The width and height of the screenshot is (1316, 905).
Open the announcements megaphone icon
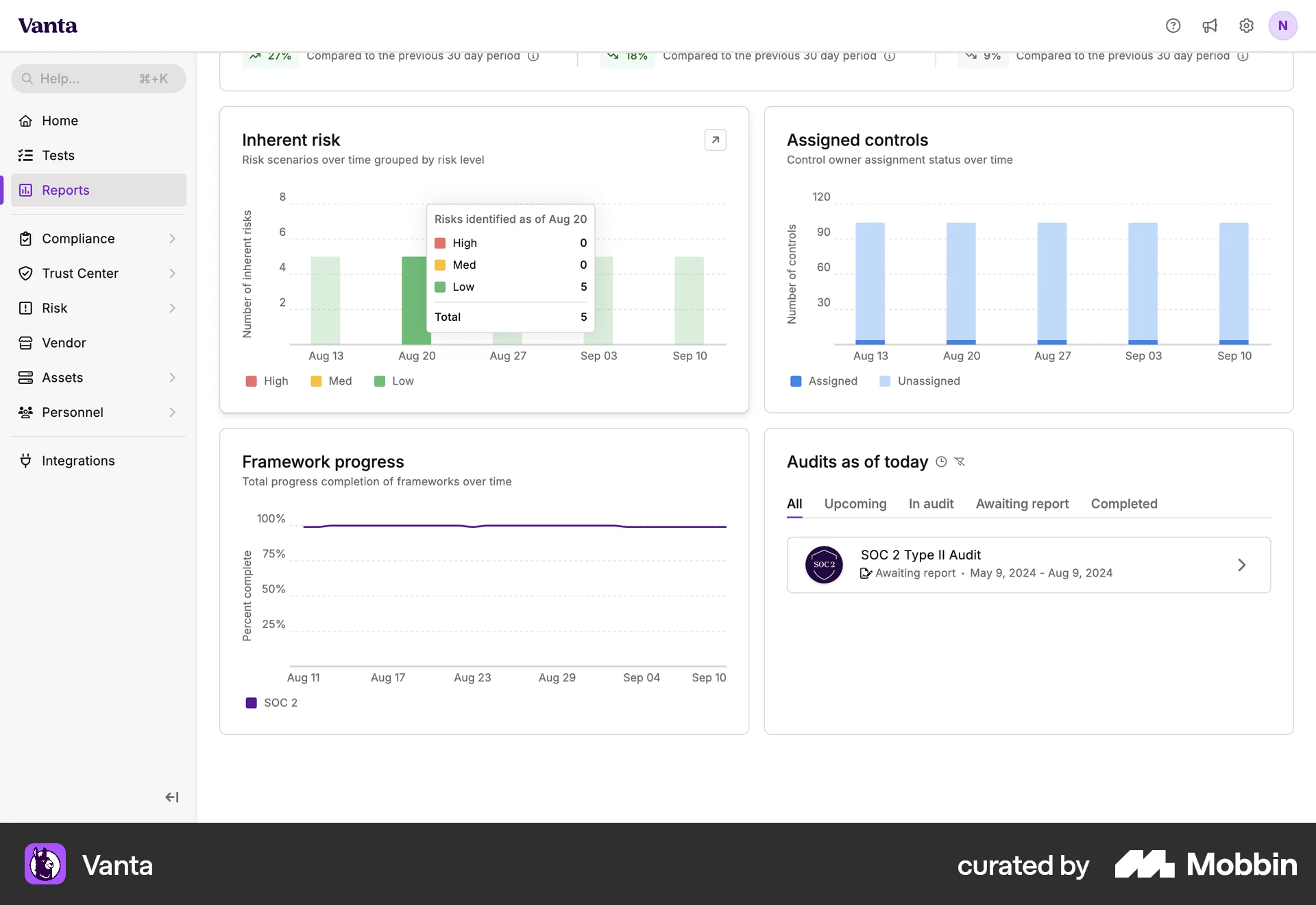(1210, 25)
